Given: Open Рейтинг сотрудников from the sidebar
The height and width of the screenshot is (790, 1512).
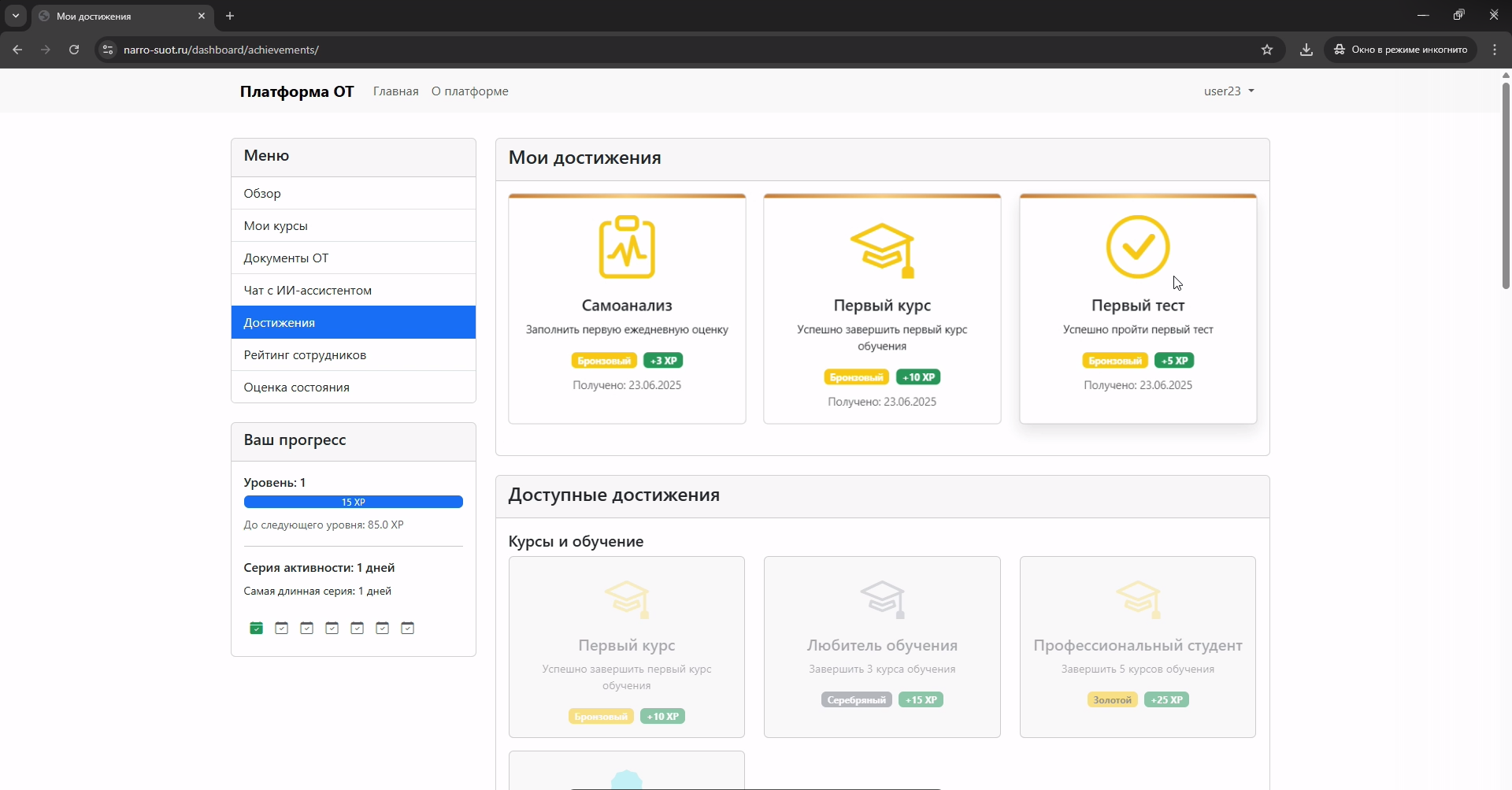Looking at the screenshot, I should tap(305, 354).
